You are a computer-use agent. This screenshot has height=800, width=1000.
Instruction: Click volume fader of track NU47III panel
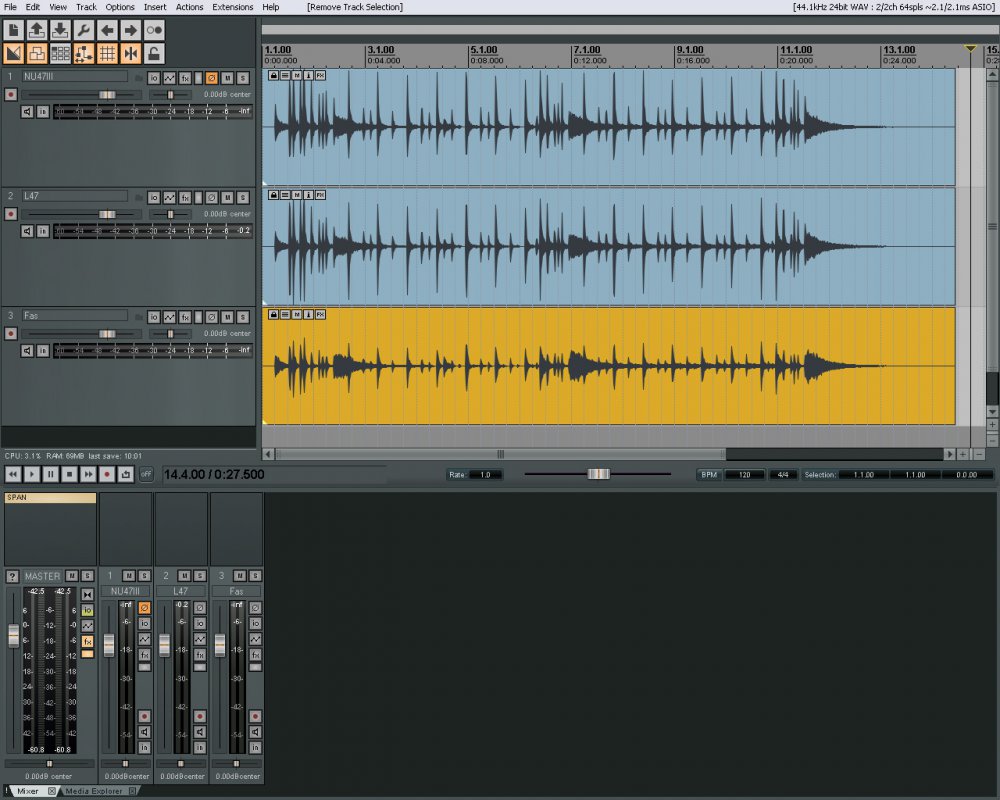pos(107,94)
